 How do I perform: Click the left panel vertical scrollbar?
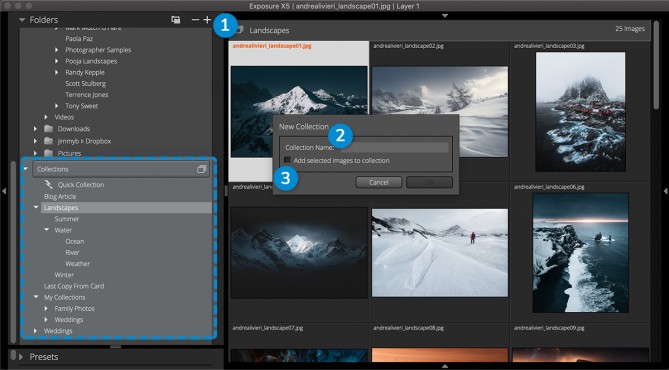click(13, 252)
